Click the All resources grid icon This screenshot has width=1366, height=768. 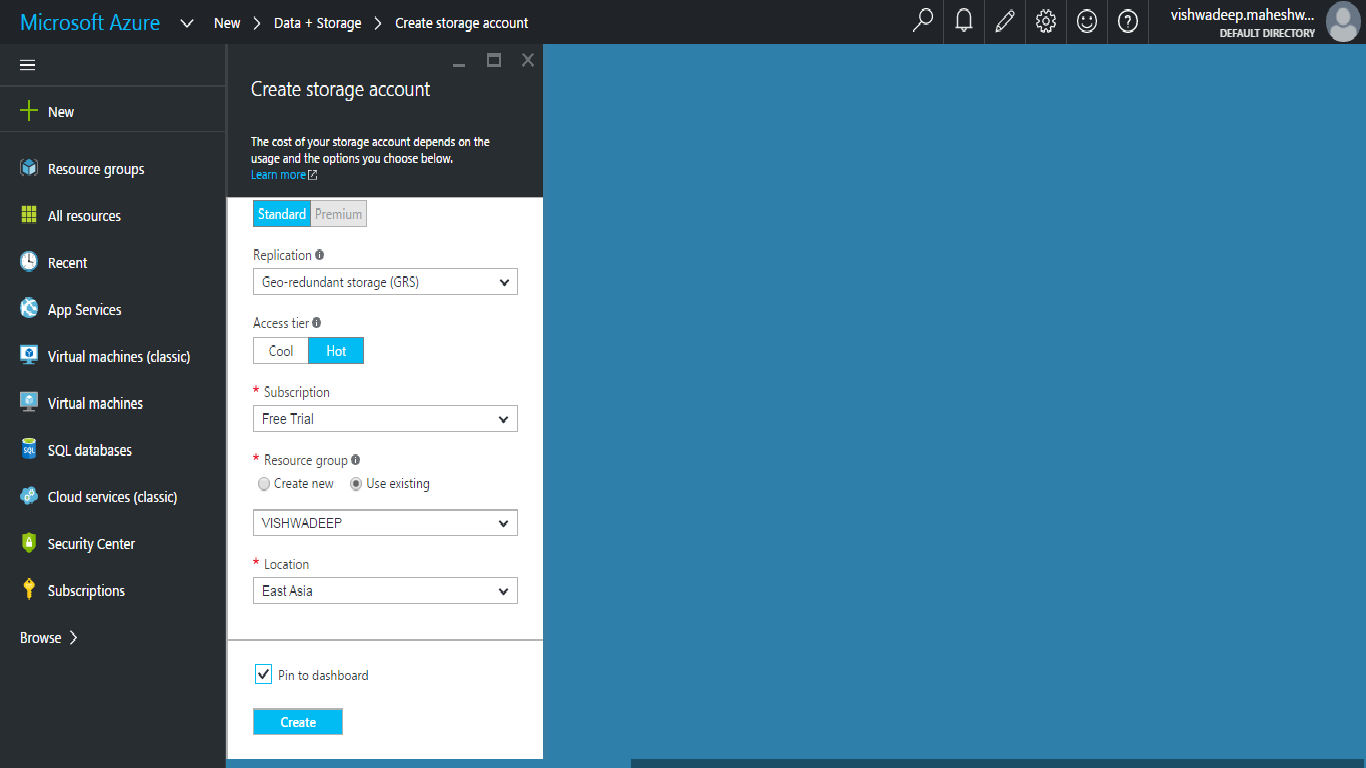click(x=29, y=215)
